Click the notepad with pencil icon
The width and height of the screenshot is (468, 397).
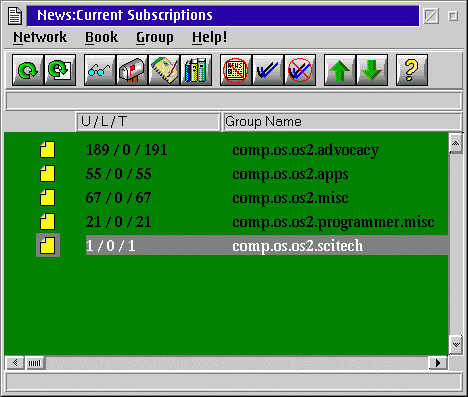pos(164,70)
